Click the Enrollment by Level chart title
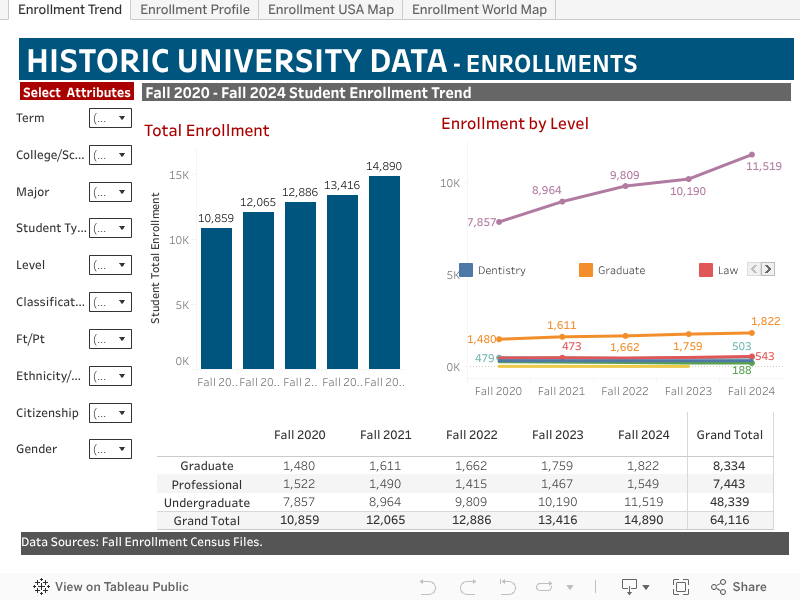The image size is (800, 600). coord(515,123)
